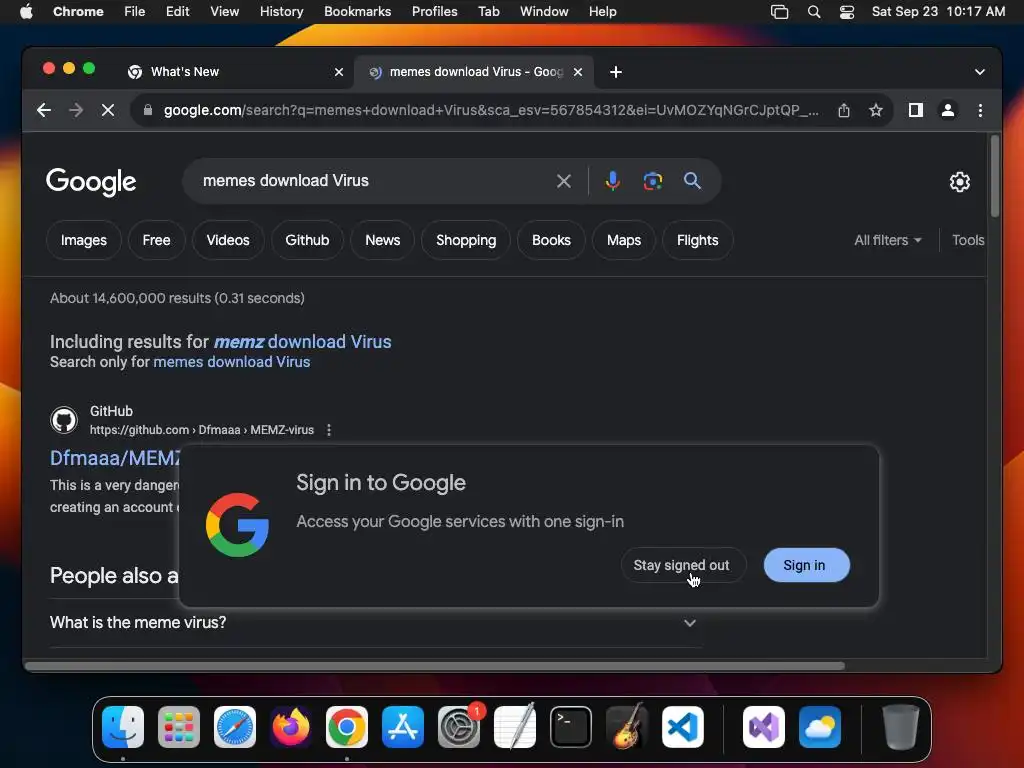This screenshot has width=1024, height=768.
Task: Open the Chrome View menu
Action: [225, 12]
